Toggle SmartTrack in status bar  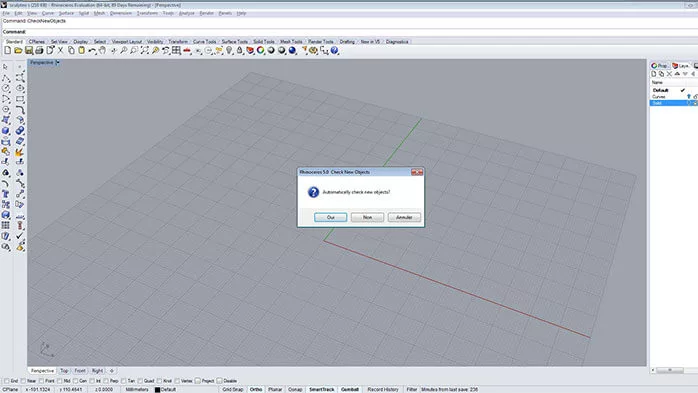point(321,389)
